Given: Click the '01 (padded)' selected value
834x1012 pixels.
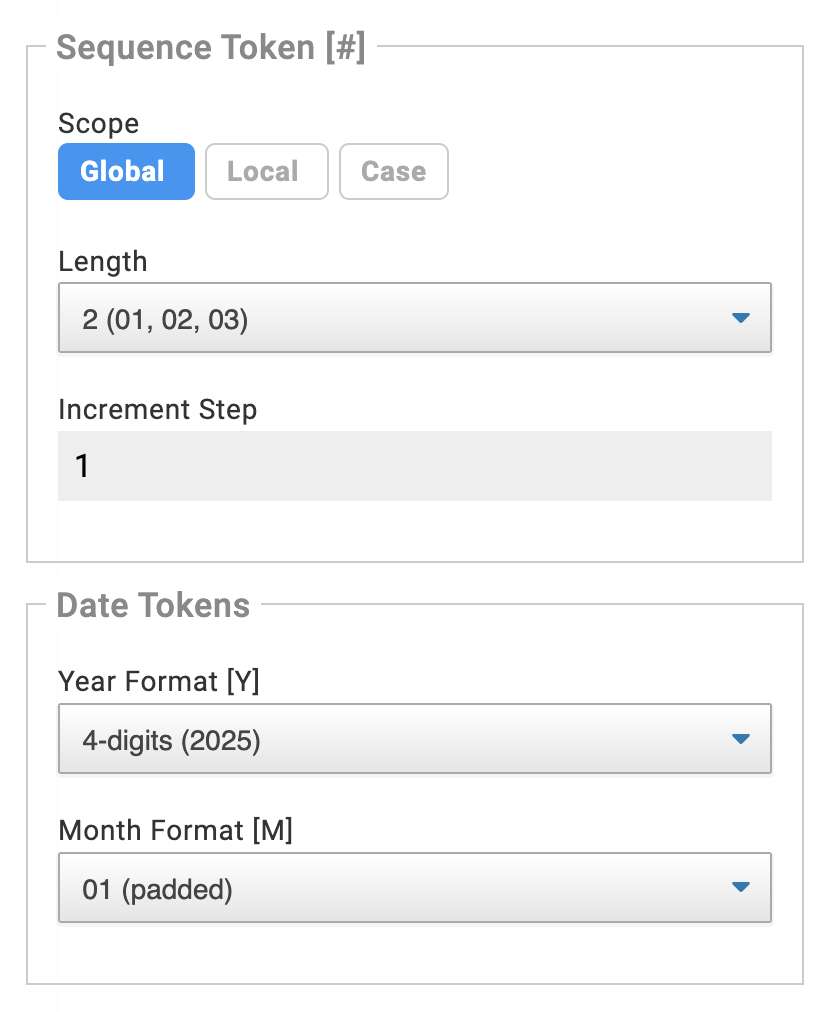Looking at the screenshot, I should pos(157,890).
